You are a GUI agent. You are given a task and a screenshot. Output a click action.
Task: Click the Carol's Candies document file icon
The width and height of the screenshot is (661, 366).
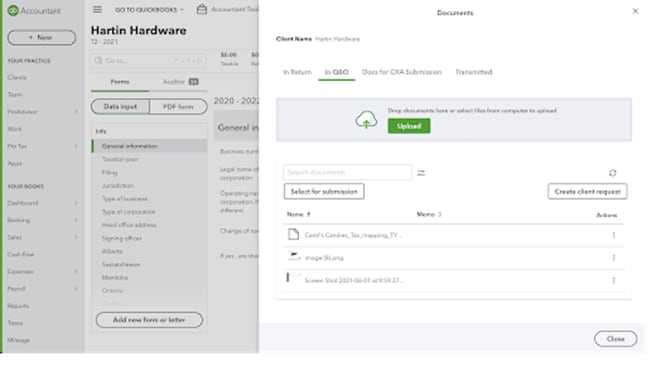[x=293, y=234]
